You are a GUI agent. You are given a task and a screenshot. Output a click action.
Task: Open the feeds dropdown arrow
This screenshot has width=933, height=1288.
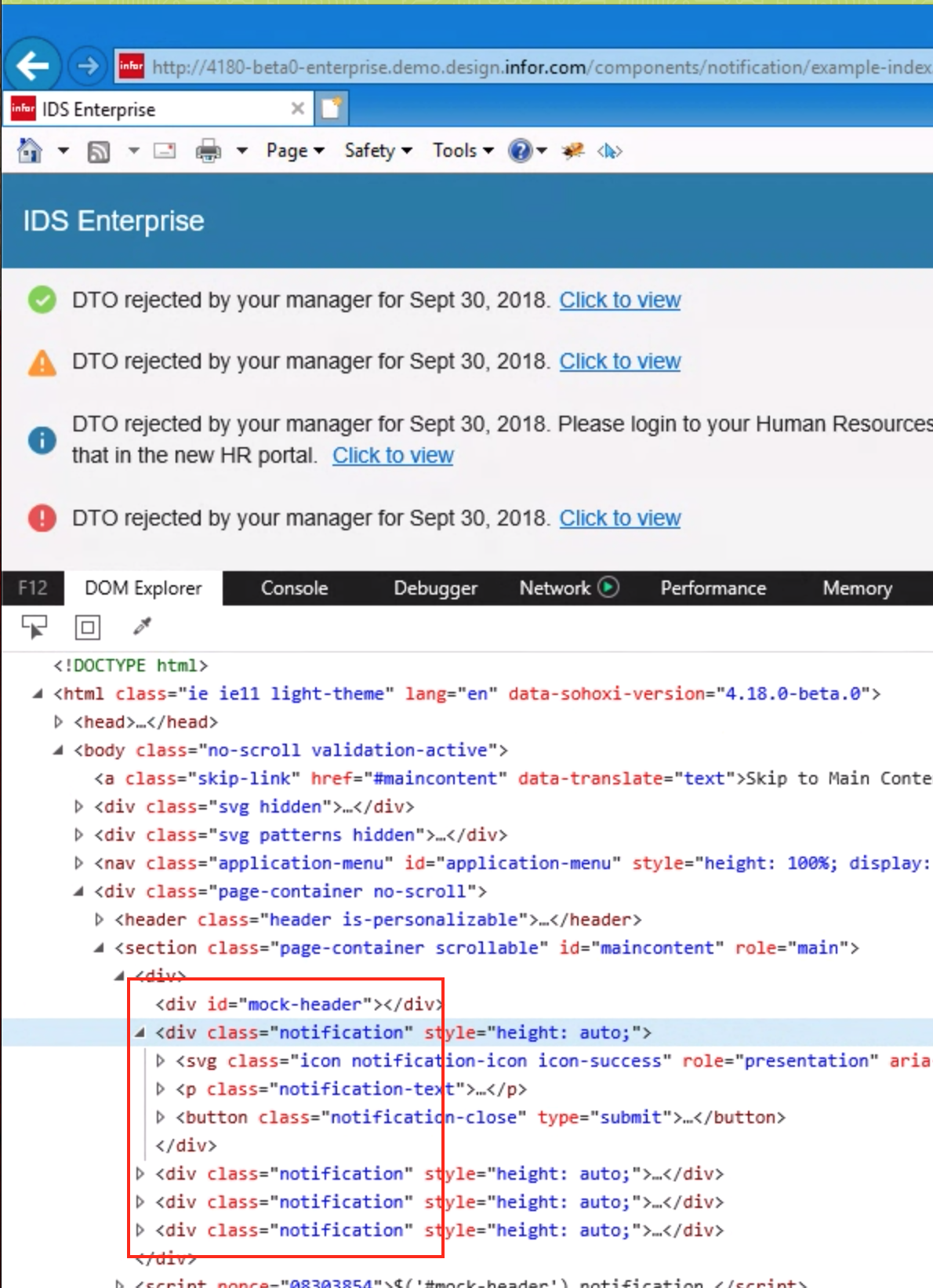tap(134, 150)
